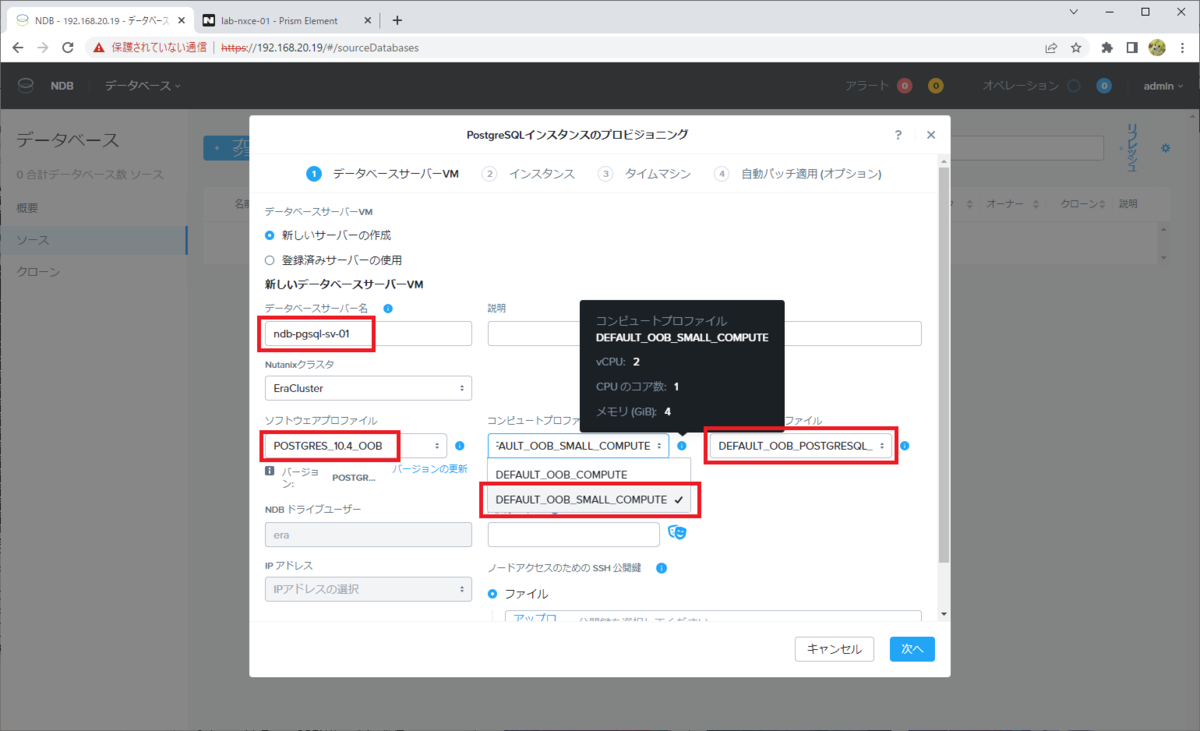
Task: Click the password field beside mask icon
Action: tap(574, 535)
